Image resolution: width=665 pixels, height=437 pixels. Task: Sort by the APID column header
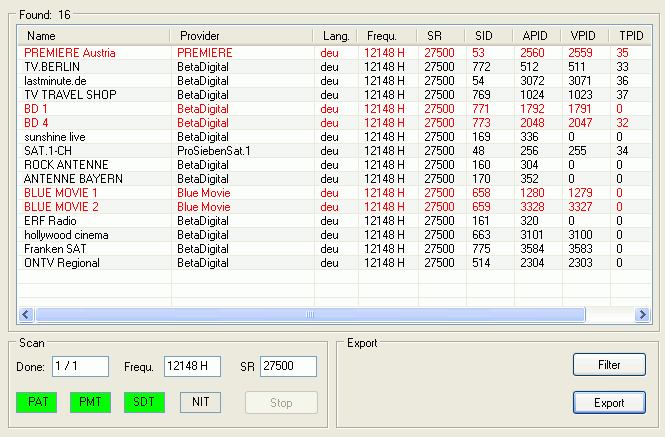[537, 36]
